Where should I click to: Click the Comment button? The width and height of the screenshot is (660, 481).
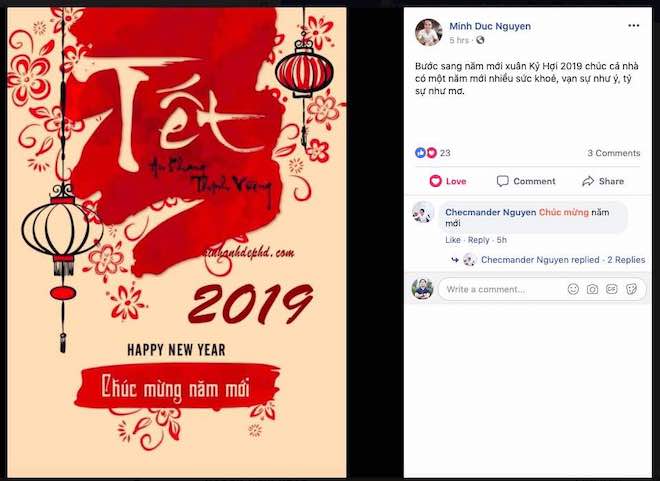click(526, 181)
